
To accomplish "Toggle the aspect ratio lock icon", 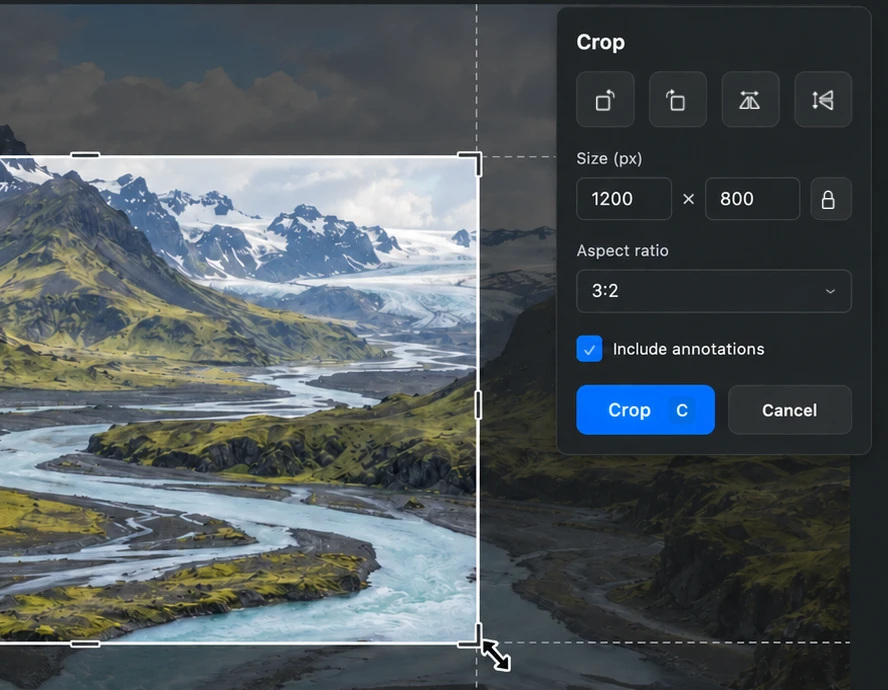I will 830,199.
